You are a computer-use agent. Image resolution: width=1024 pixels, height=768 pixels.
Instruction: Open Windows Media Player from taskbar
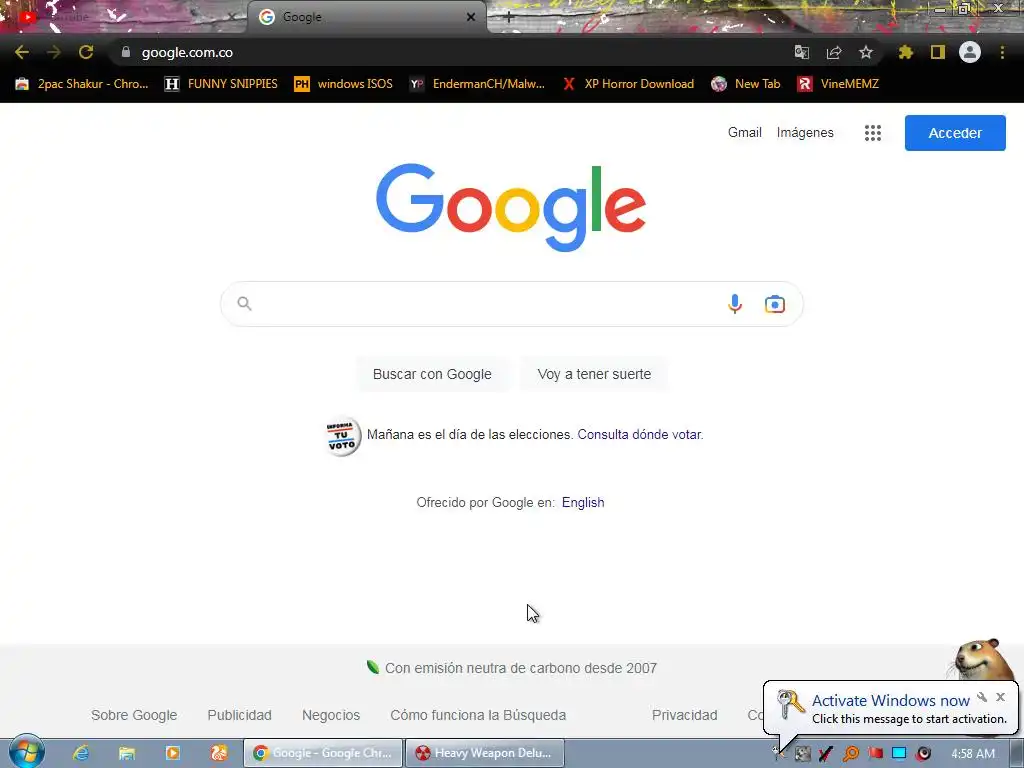click(173, 753)
